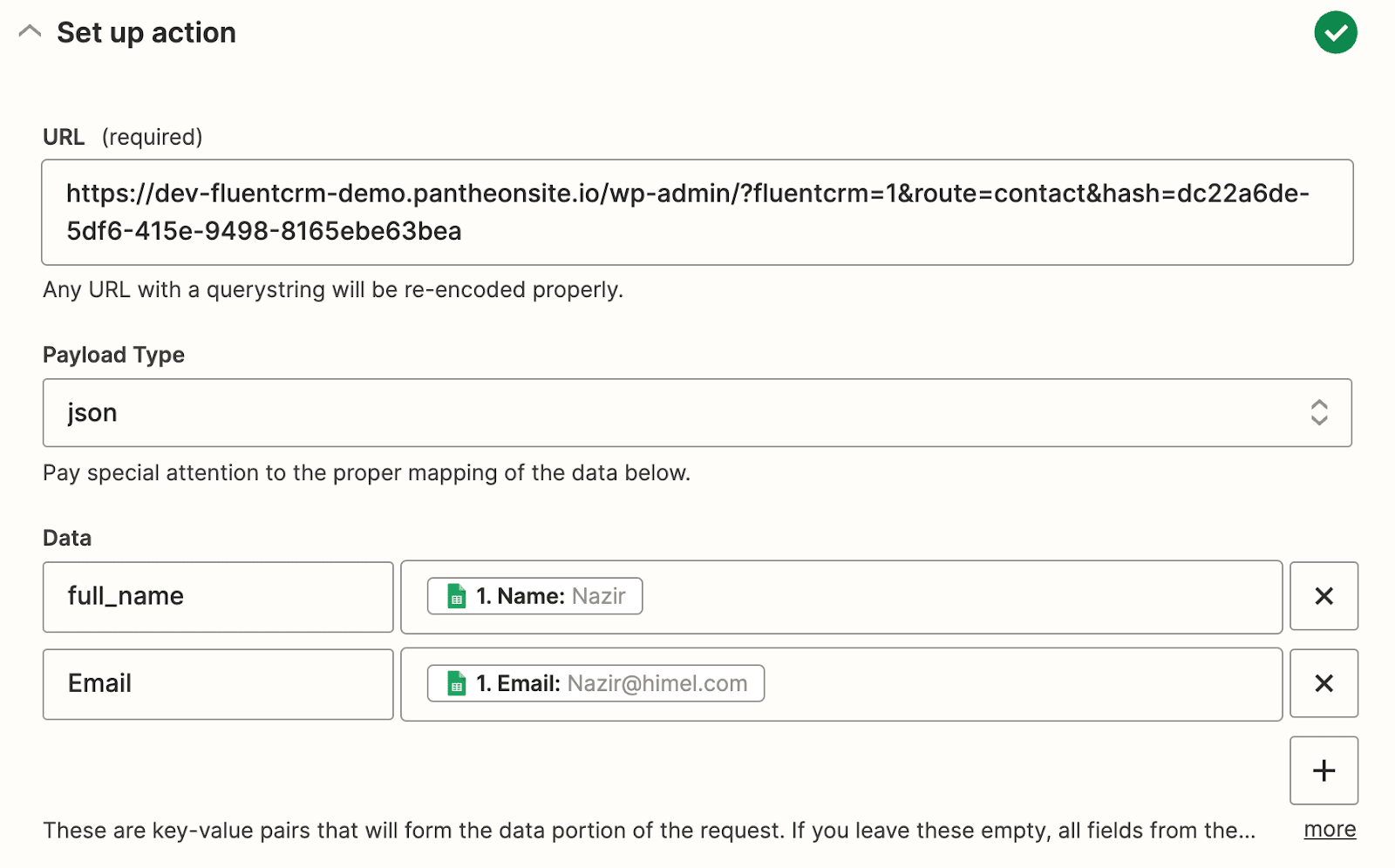
Task: Click the Google Sheets icon in Name pill
Action: pos(456,597)
